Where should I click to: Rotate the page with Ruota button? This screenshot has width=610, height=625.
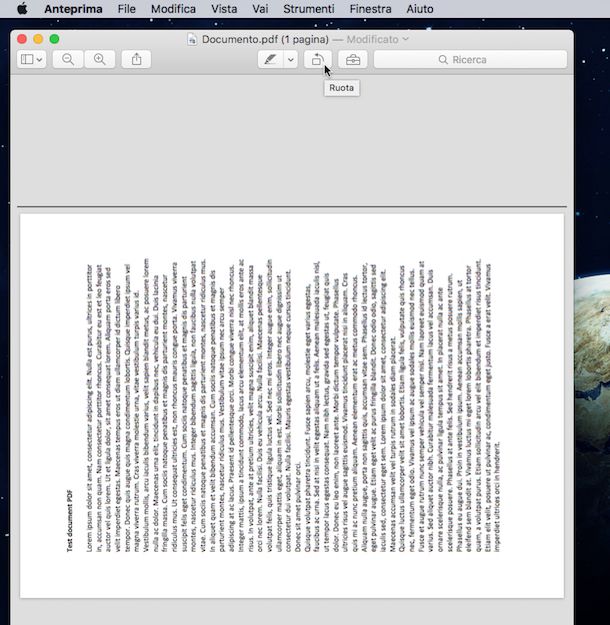tap(318, 59)
